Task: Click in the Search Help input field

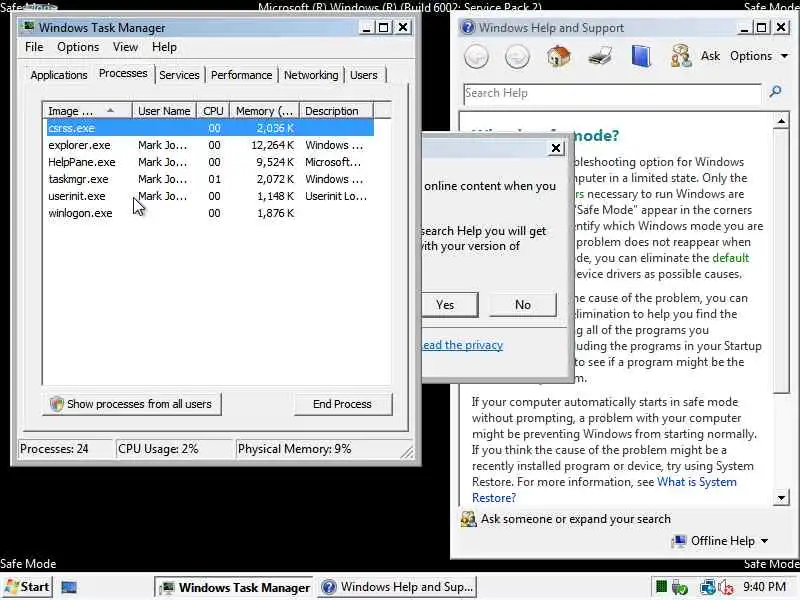Action: point(613,93)
